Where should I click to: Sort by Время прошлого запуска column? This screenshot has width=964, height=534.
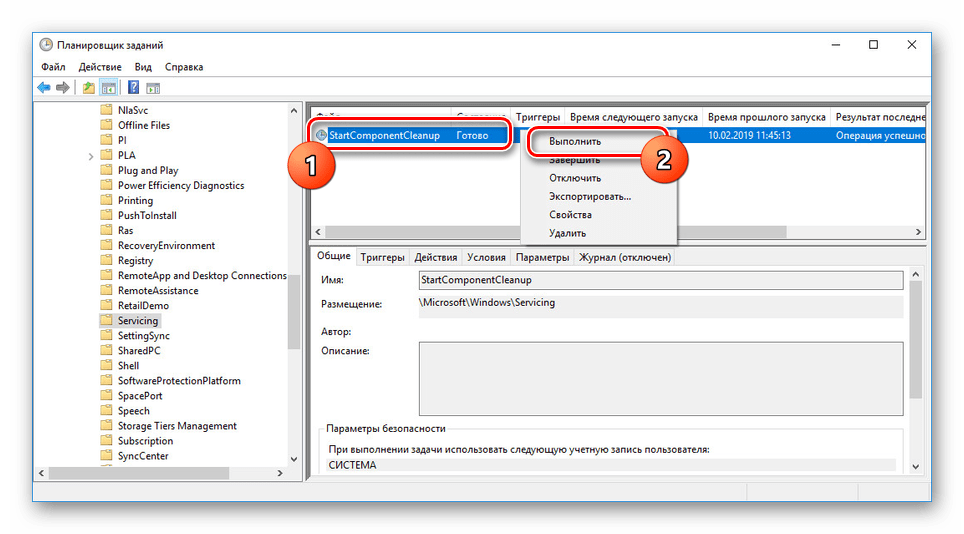(x=766, y=117)
